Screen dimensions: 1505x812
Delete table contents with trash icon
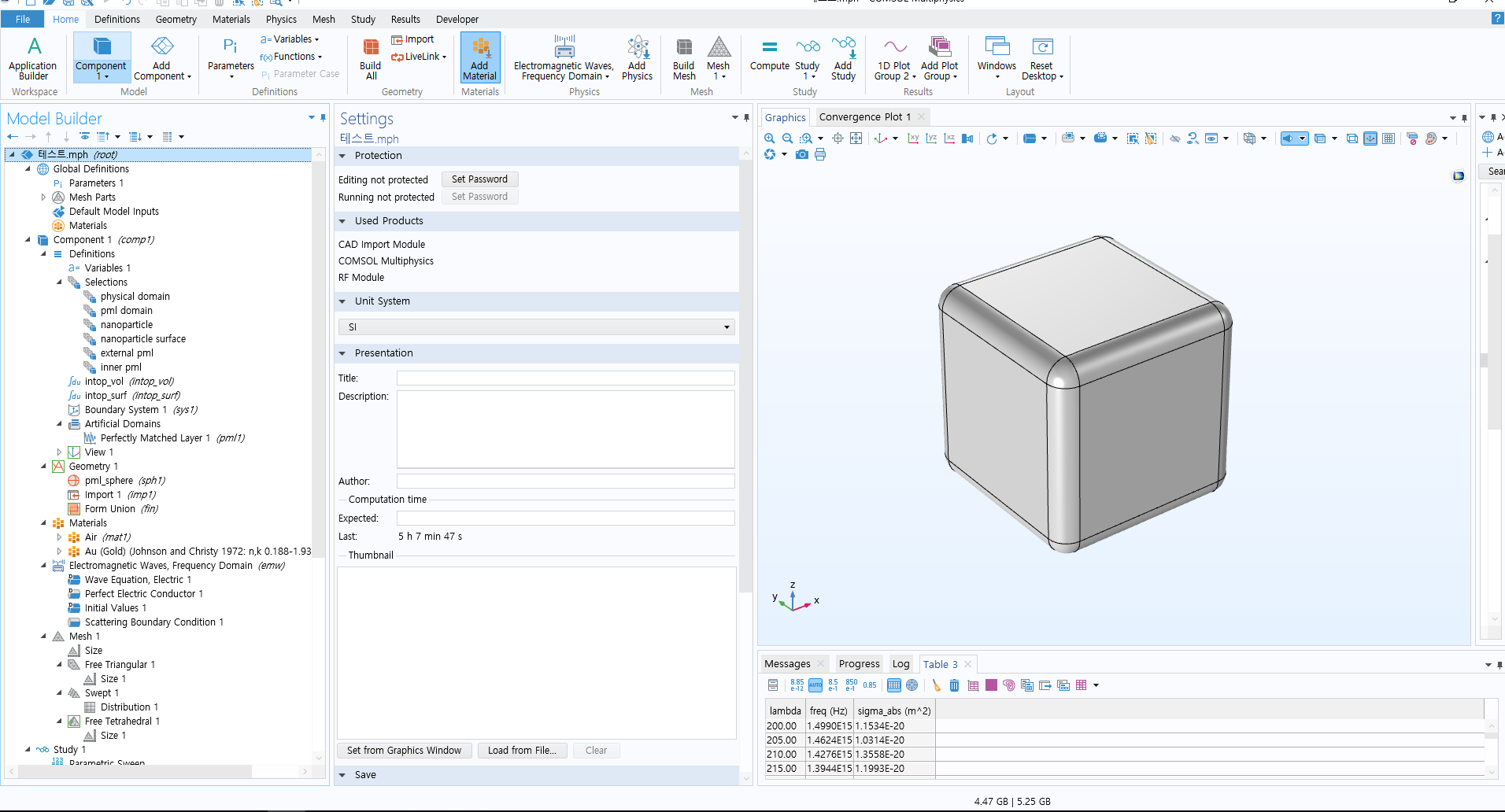954,685
